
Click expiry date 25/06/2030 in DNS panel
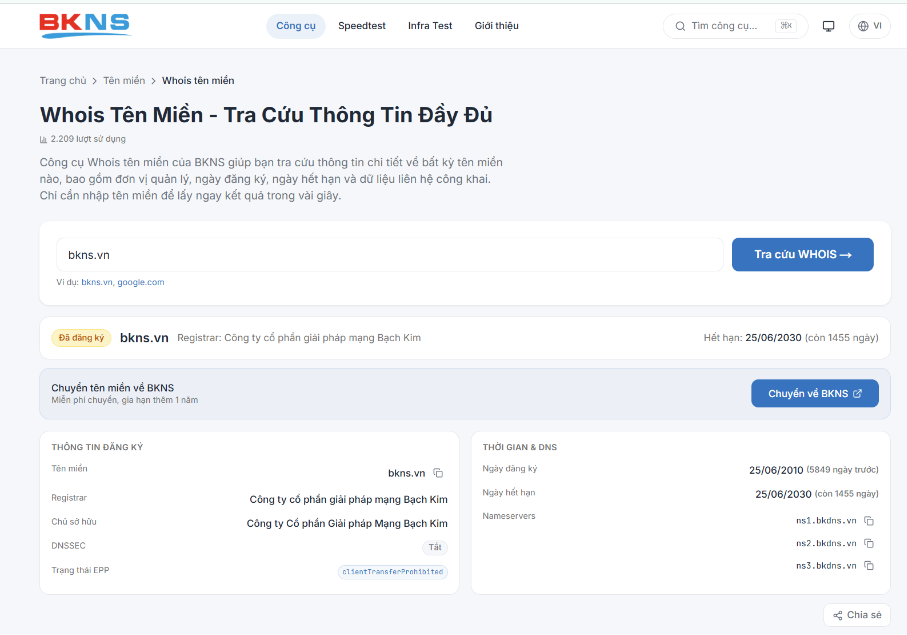pos(783,494)
